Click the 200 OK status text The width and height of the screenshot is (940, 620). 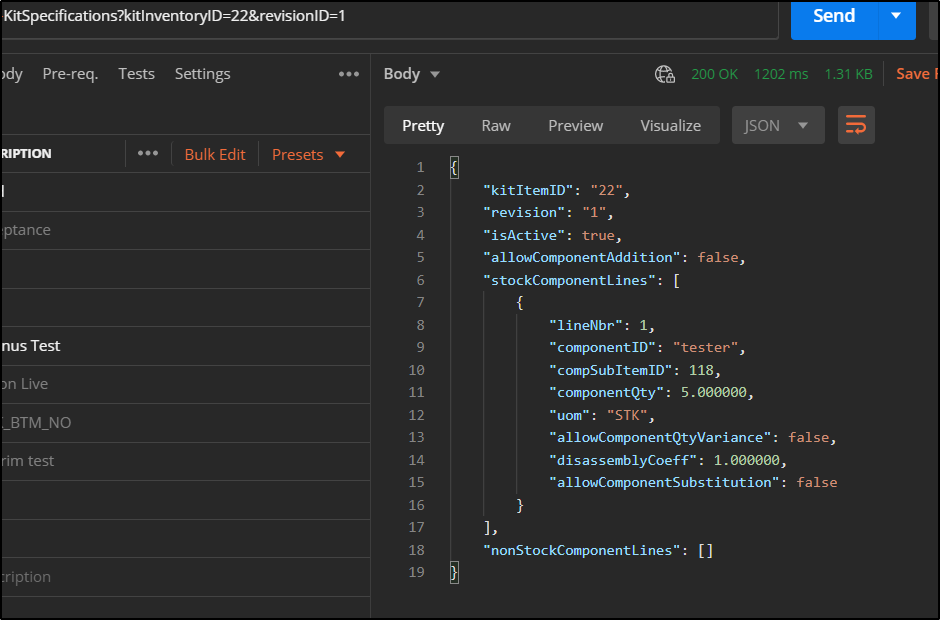point(714,74)
